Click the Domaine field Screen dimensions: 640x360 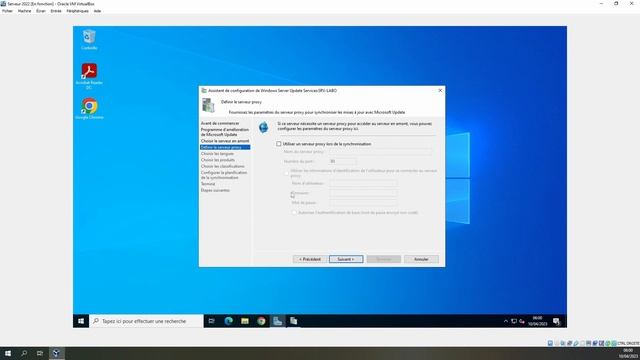point(363,193)
